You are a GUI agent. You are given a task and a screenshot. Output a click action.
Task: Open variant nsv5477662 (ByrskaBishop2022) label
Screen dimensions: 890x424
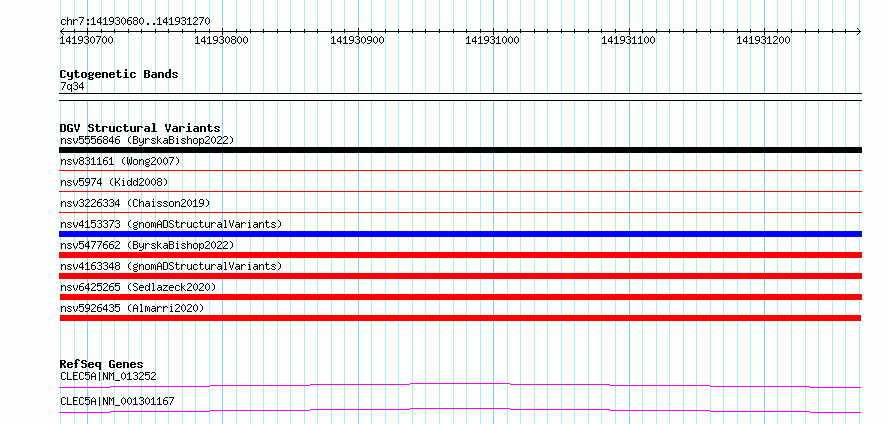(x=147, y=245)
